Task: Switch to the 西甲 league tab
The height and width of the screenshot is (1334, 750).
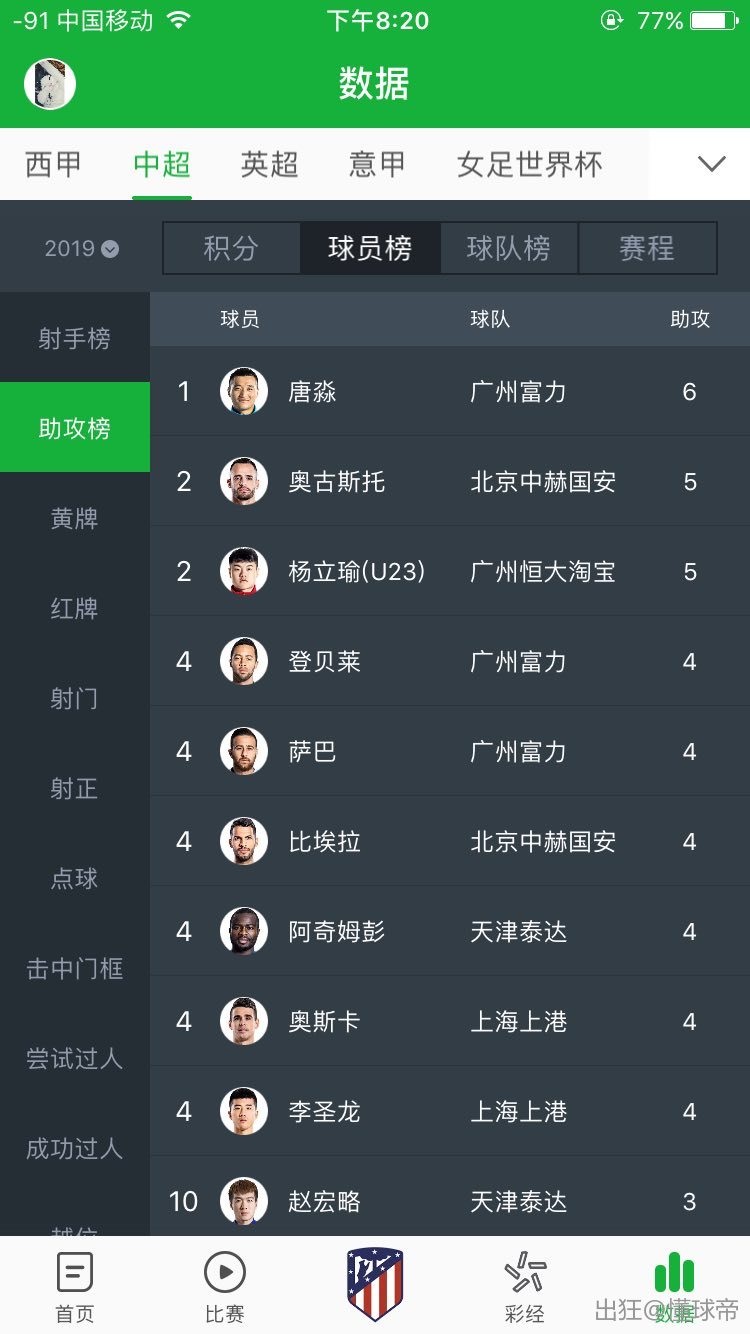Action: tap(54, 164)
